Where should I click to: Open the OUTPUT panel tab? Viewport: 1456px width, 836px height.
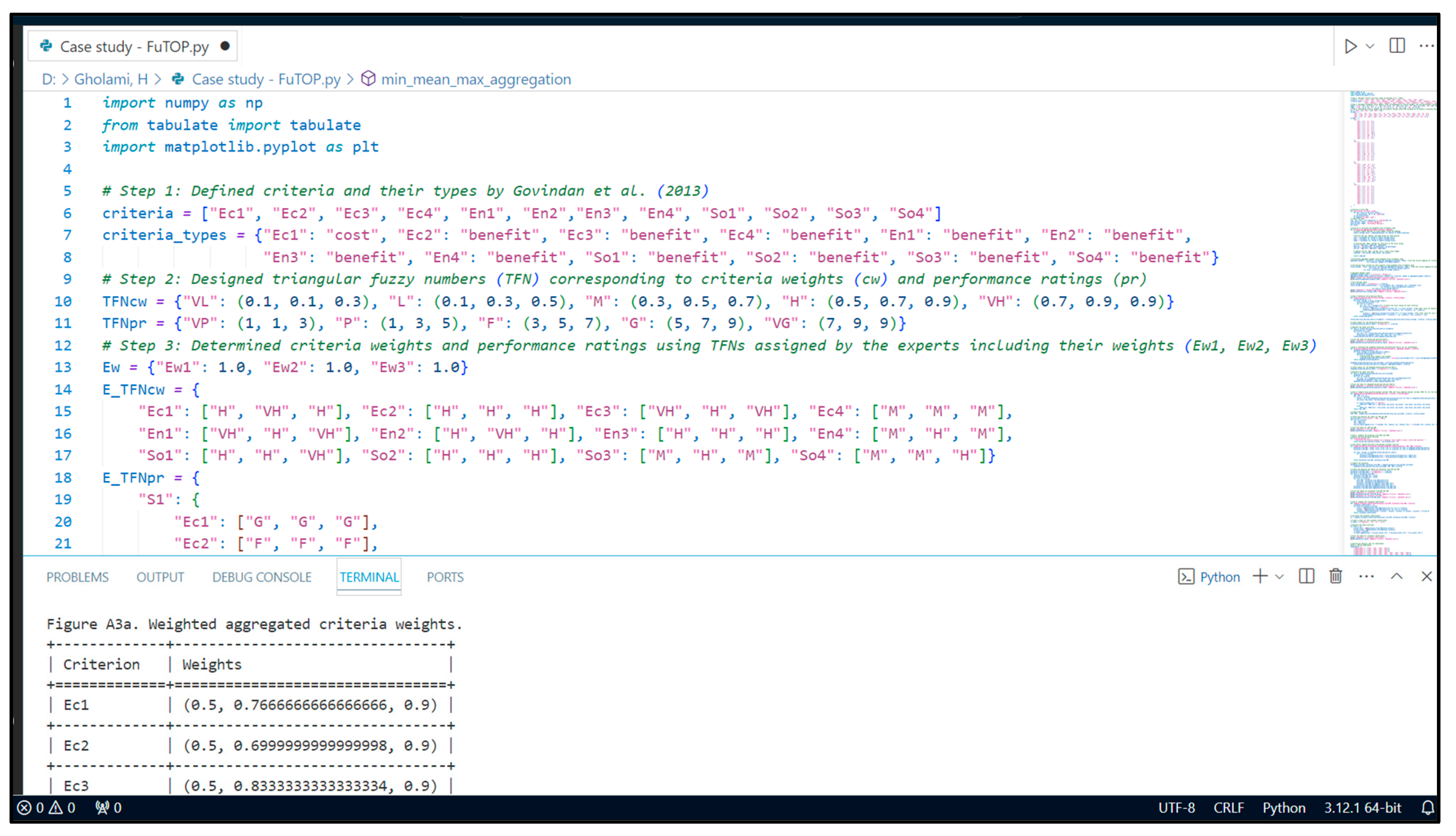tap(160, 577)
